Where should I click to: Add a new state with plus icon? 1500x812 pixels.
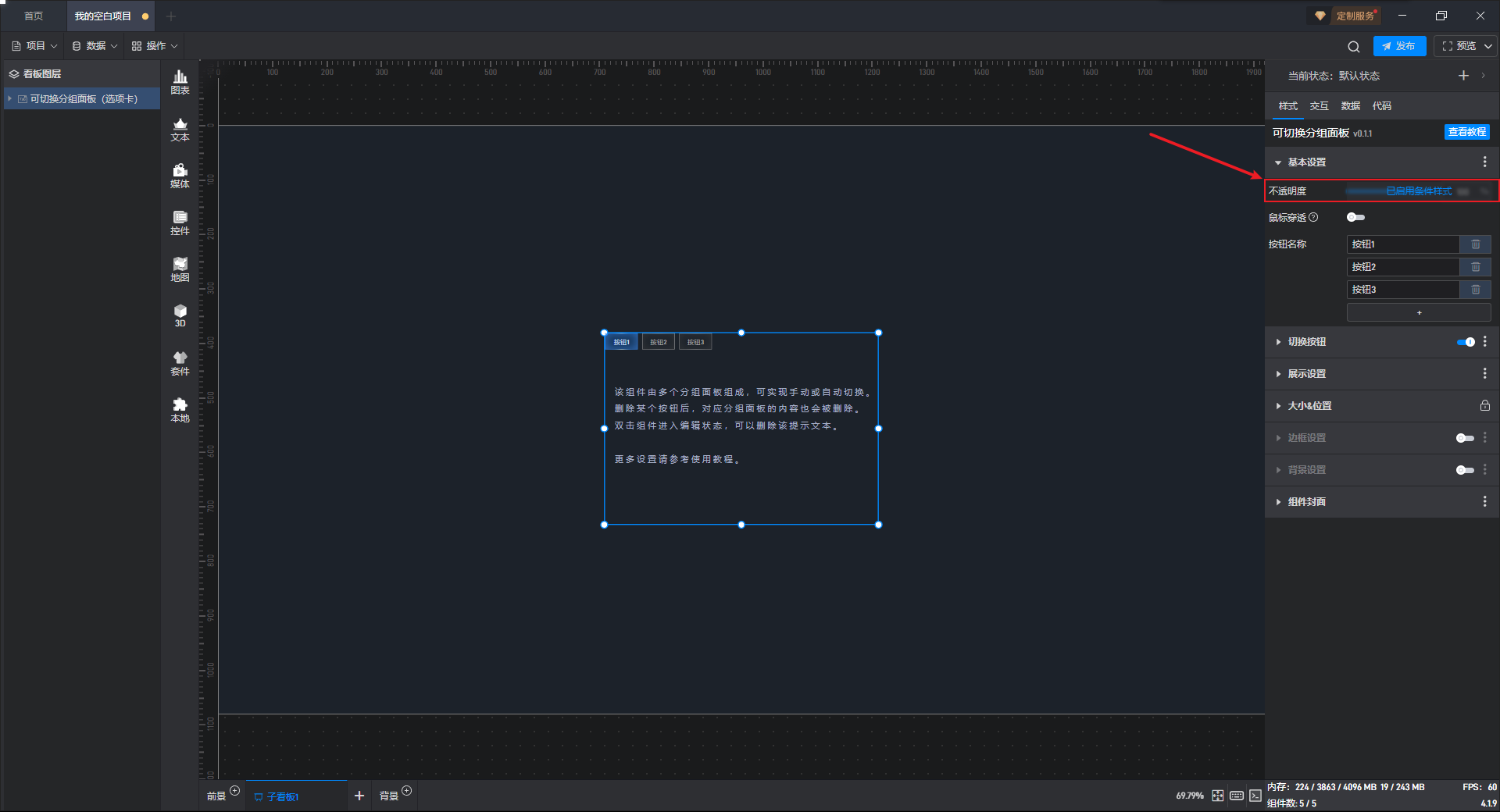pos(1463,76)
